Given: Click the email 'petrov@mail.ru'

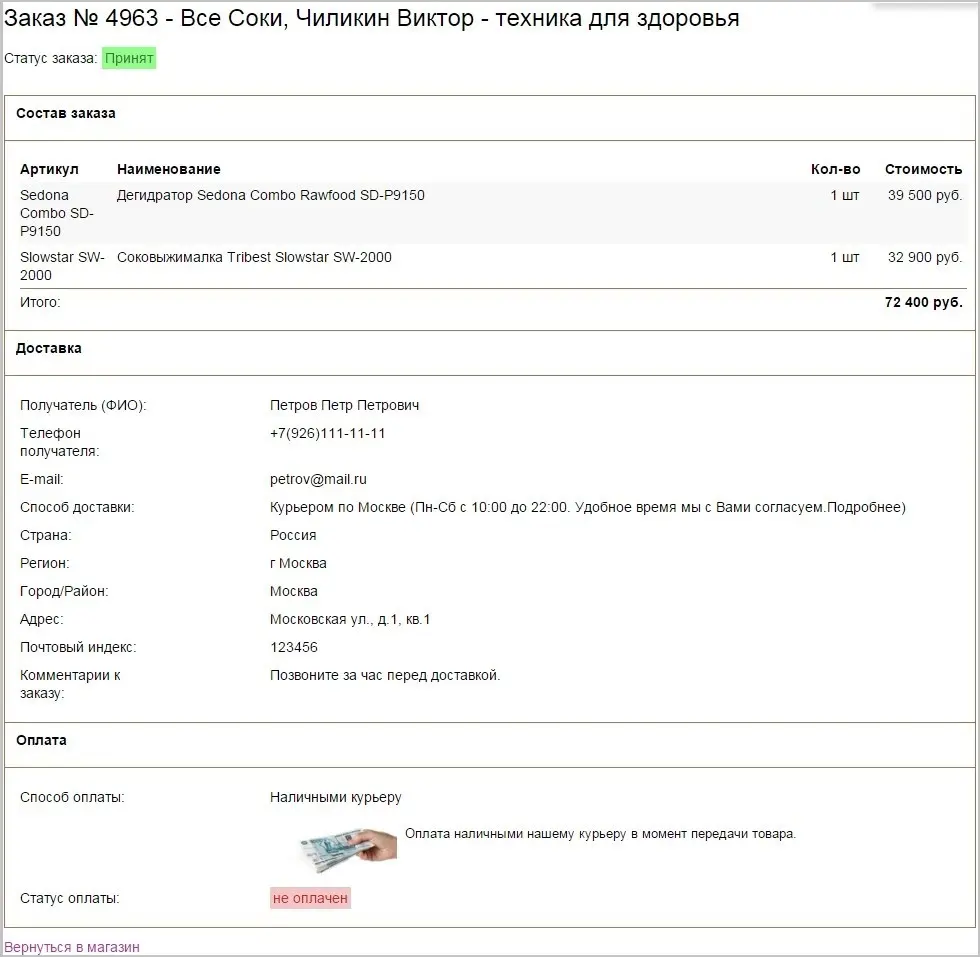Looking at the screenshot, I should click(318, 479).
